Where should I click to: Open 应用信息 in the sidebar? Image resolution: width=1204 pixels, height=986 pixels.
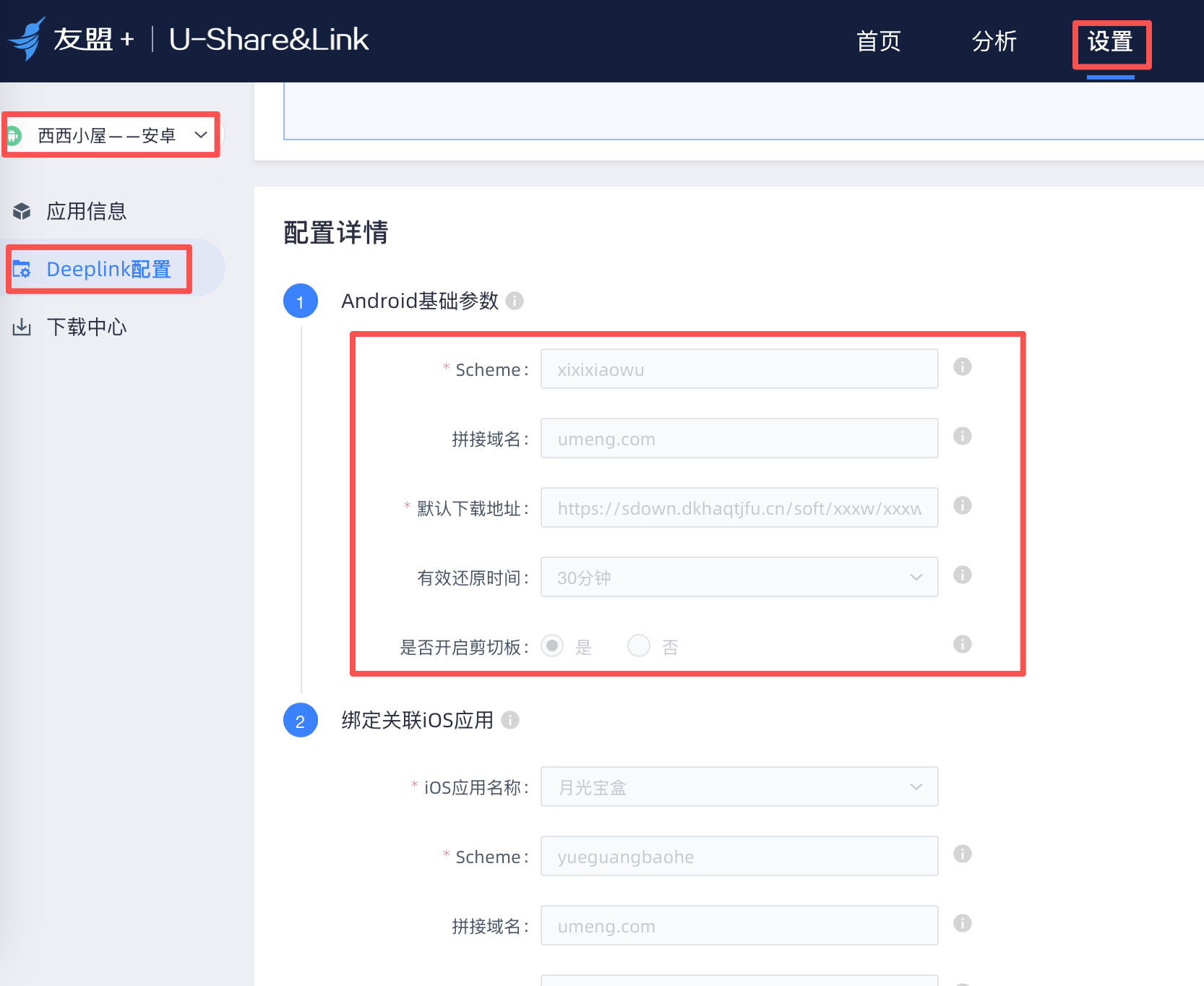[x=86, y=211]
